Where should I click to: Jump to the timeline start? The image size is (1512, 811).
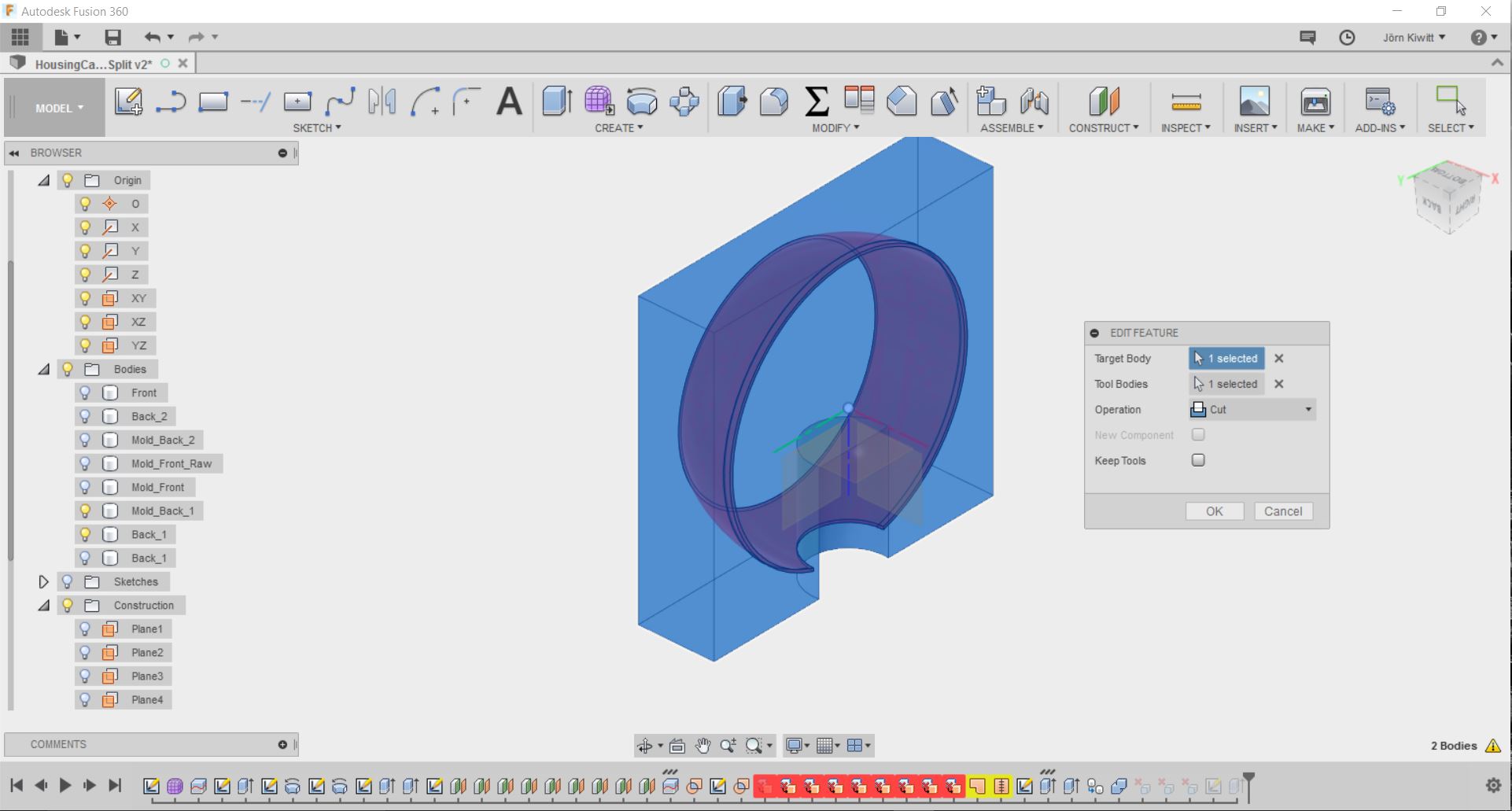(x=17, y=785)
